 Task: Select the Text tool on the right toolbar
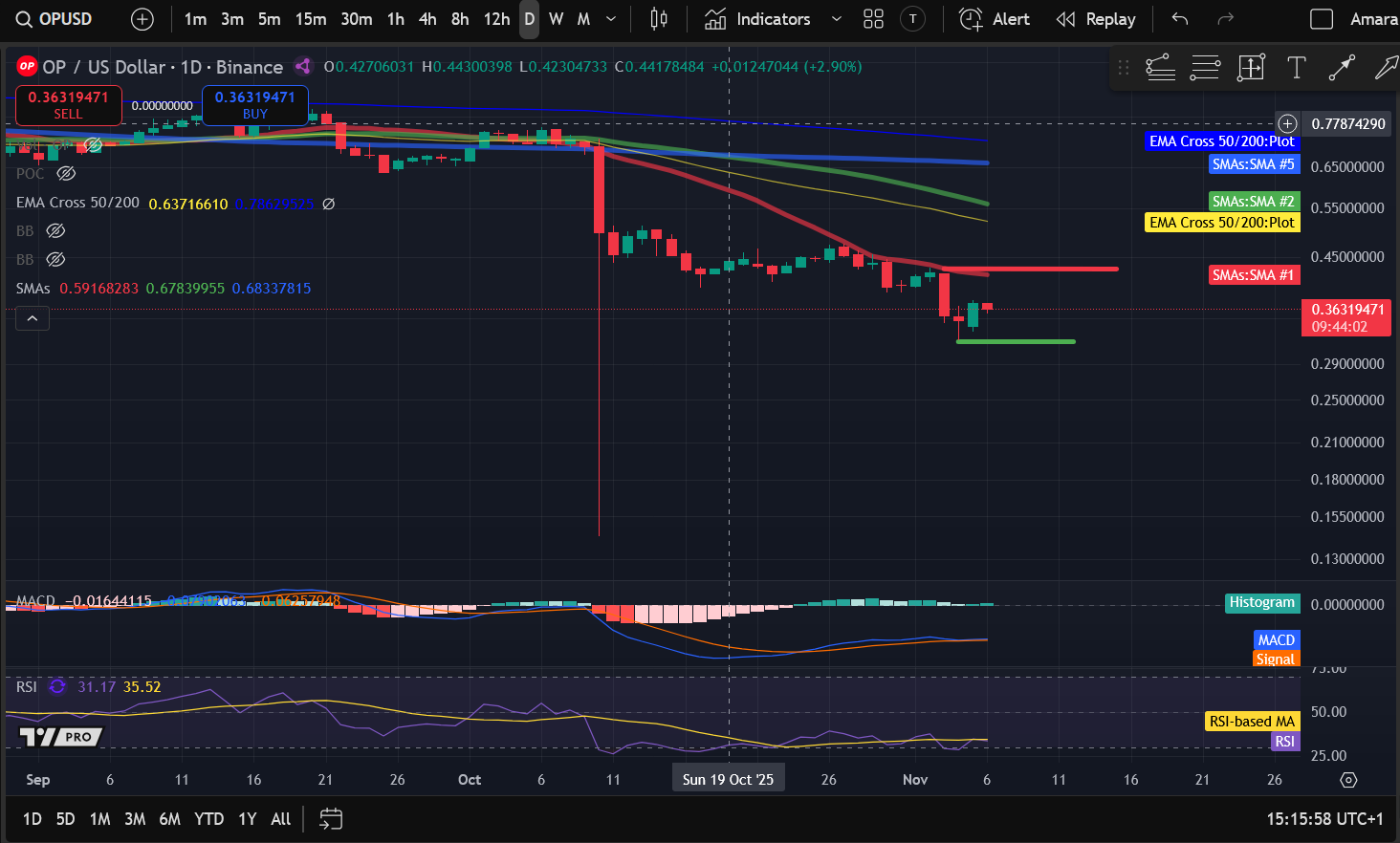[1297, 68]
